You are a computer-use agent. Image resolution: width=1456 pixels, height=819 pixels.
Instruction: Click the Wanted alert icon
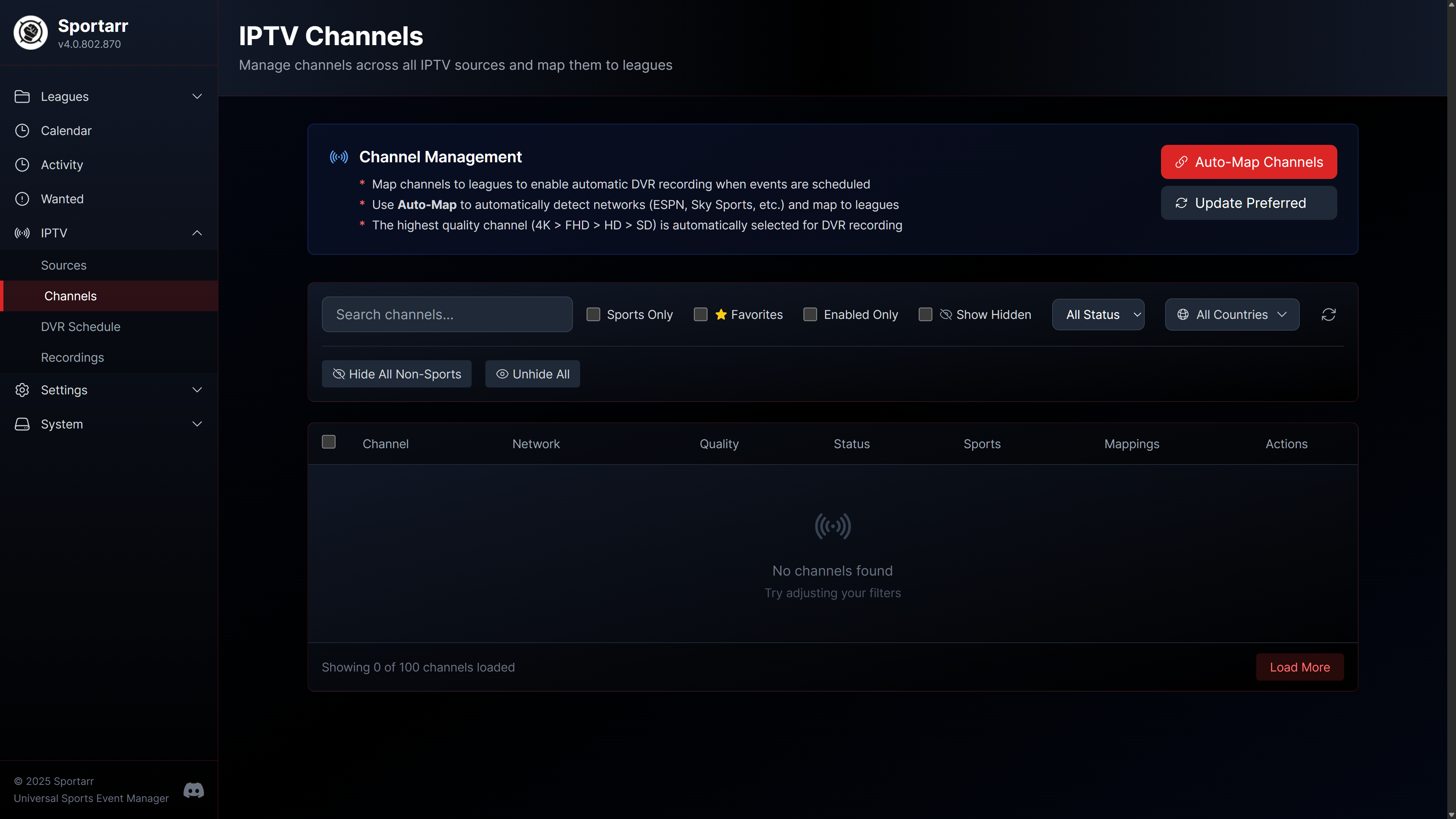click(22, 199)
